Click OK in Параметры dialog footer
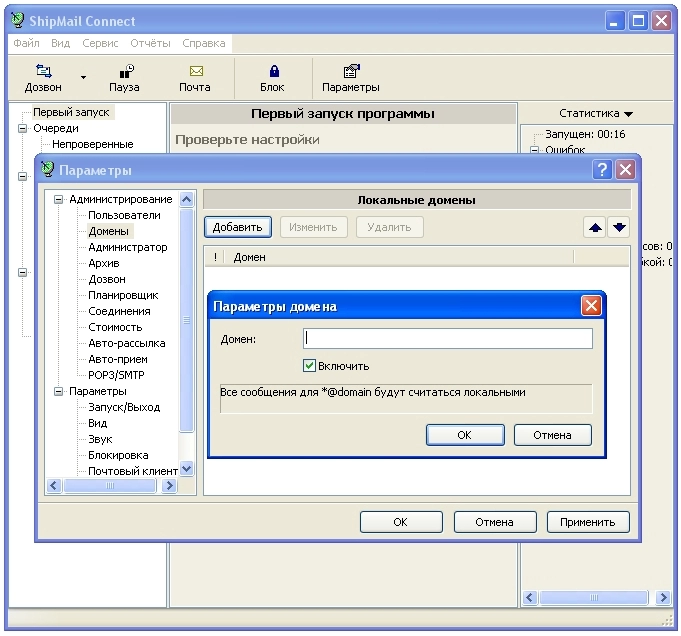The height and width of the screenshot is (636, 681). 401,522
